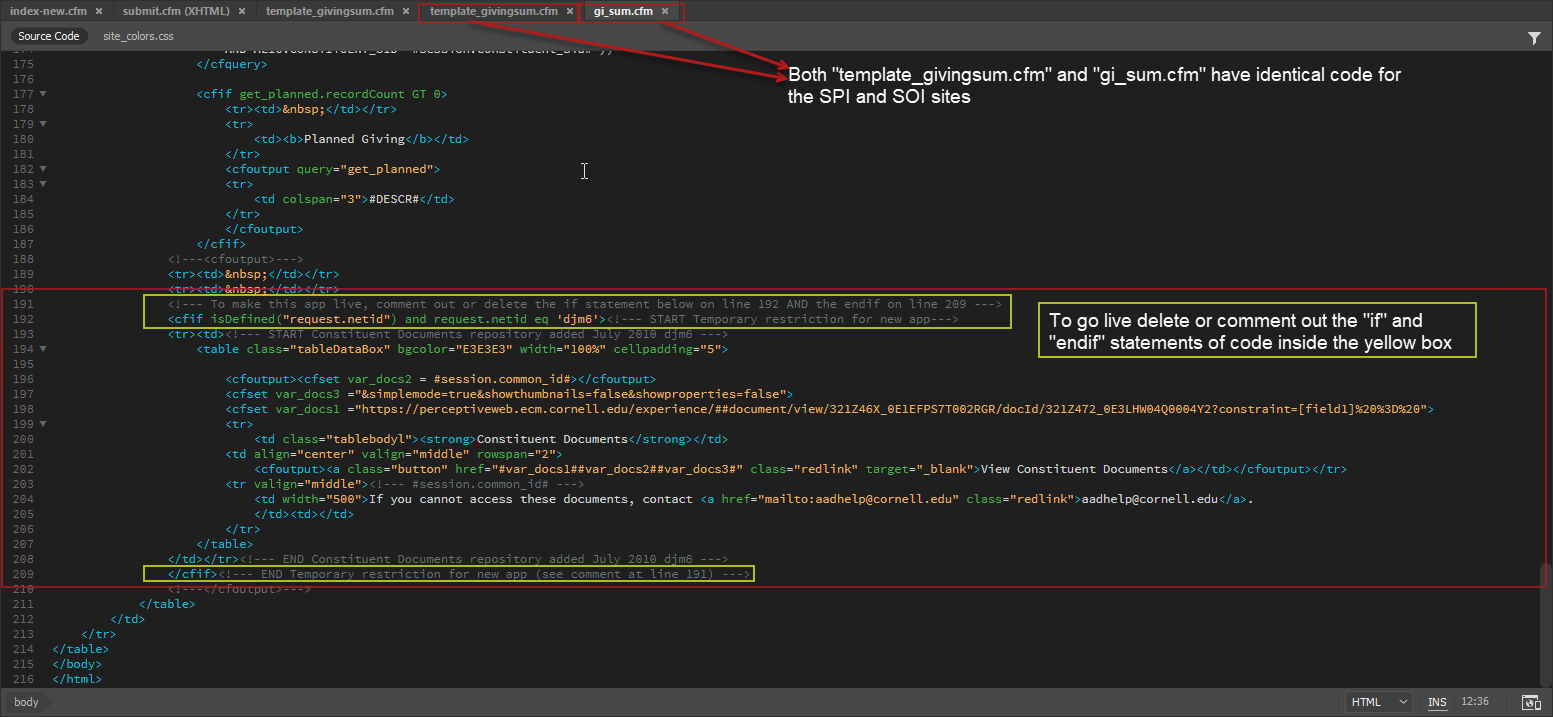Collapse the code fold at line 182
This screenshot has height=717, width=1553.
43,169
